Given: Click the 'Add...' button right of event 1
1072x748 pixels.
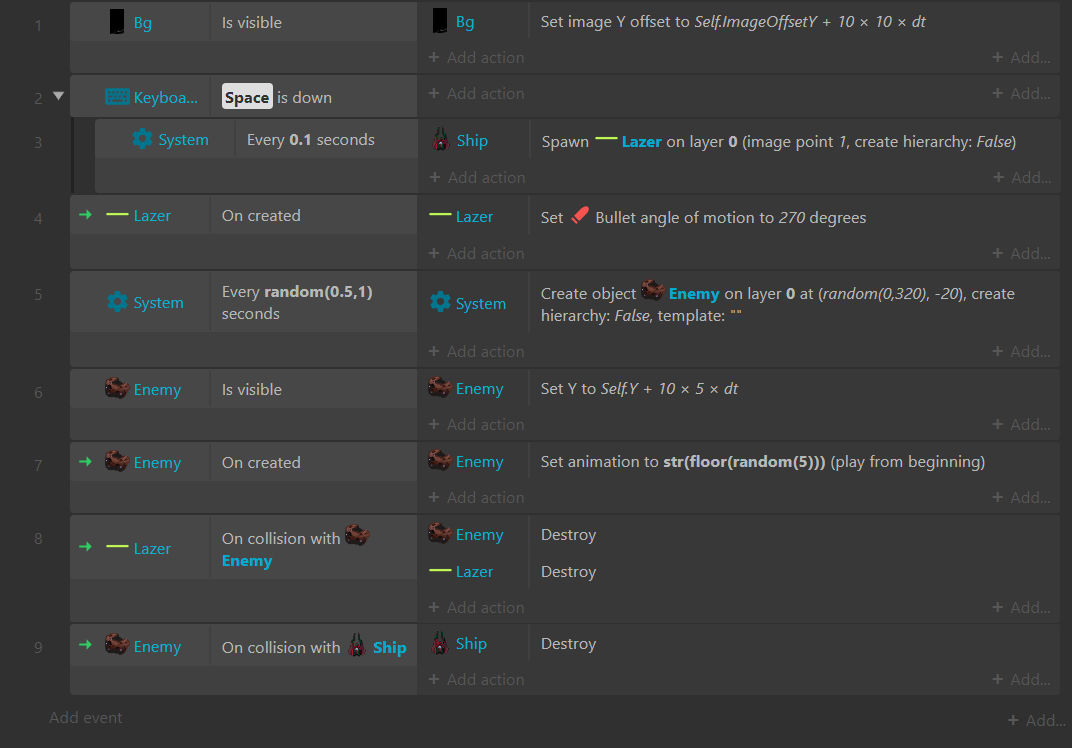Looking at the screenshot, I should [x=1021, y=57].
